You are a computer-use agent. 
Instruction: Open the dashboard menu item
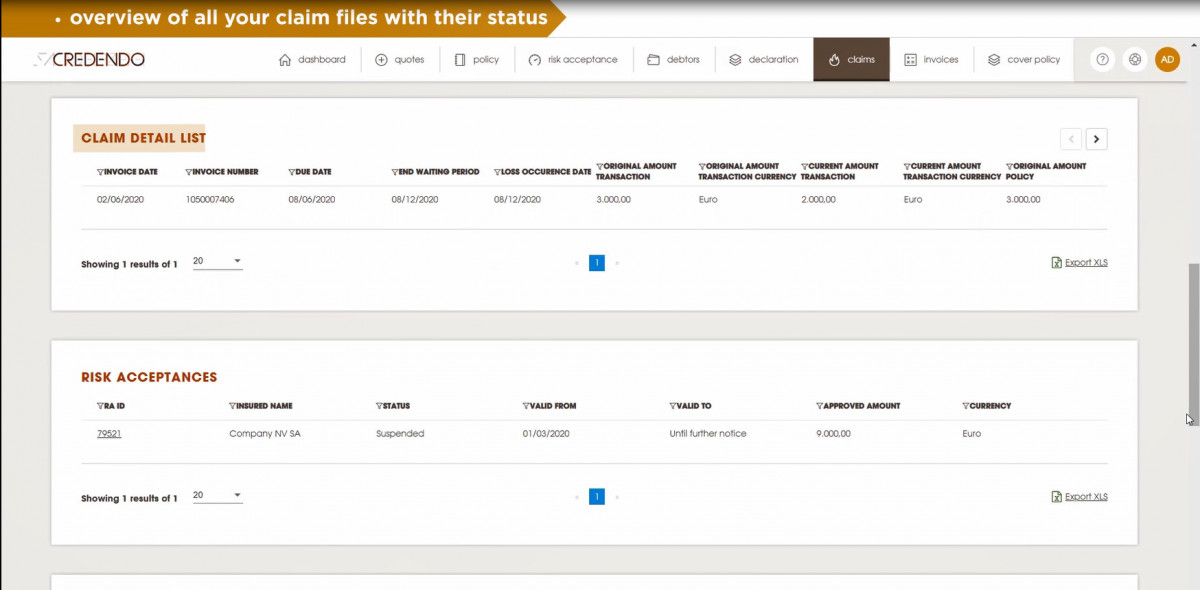(x=312, y=60)
